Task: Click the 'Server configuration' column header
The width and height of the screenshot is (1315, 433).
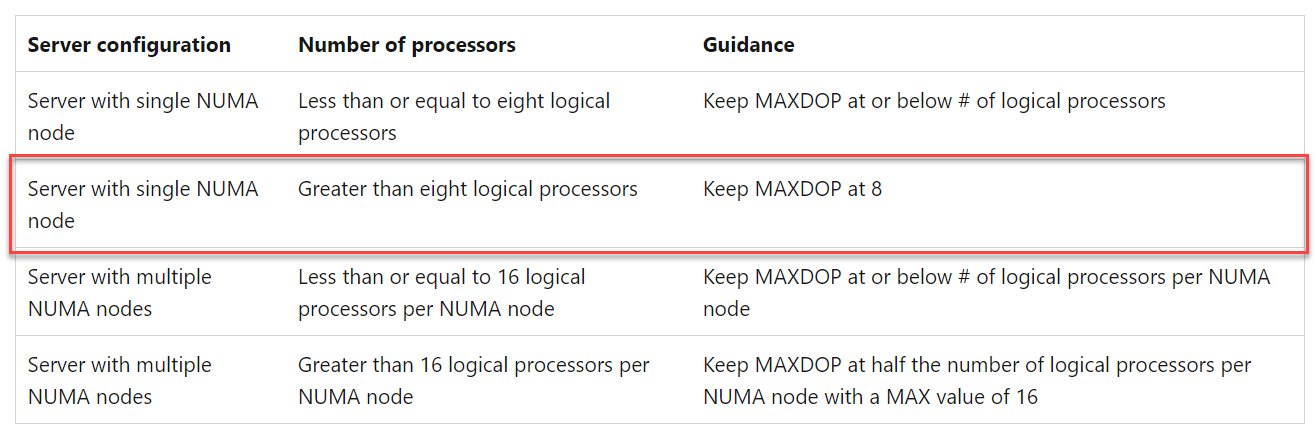Action: [x=129, y=45]
